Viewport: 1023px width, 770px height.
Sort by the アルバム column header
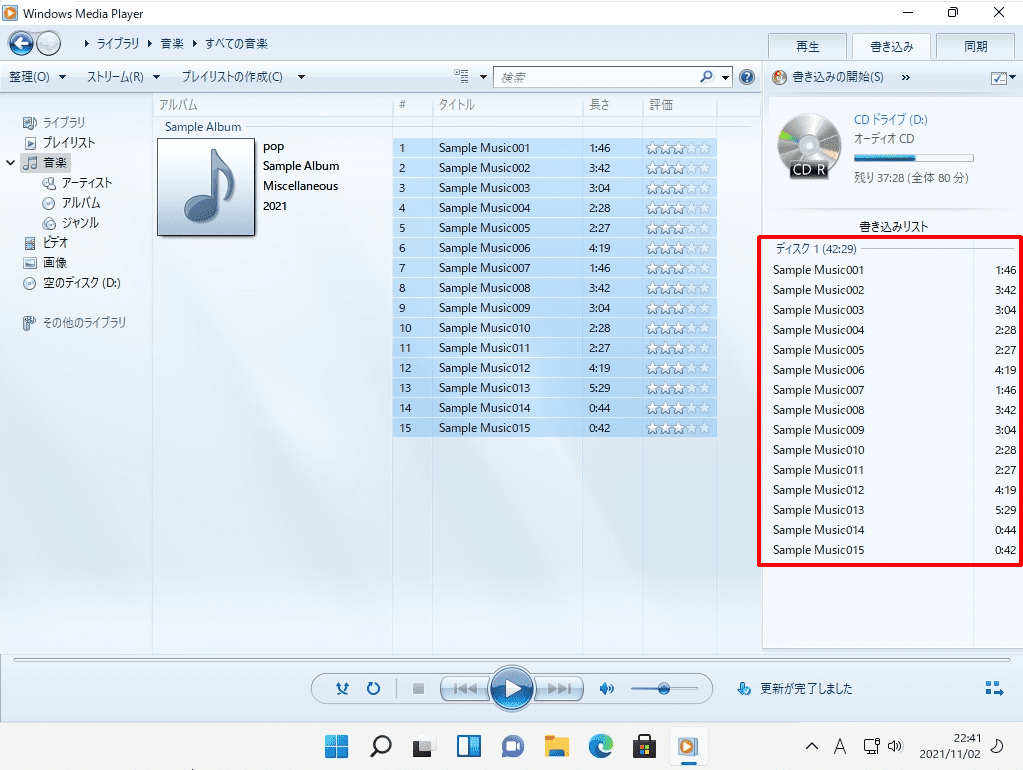(272, 105)
